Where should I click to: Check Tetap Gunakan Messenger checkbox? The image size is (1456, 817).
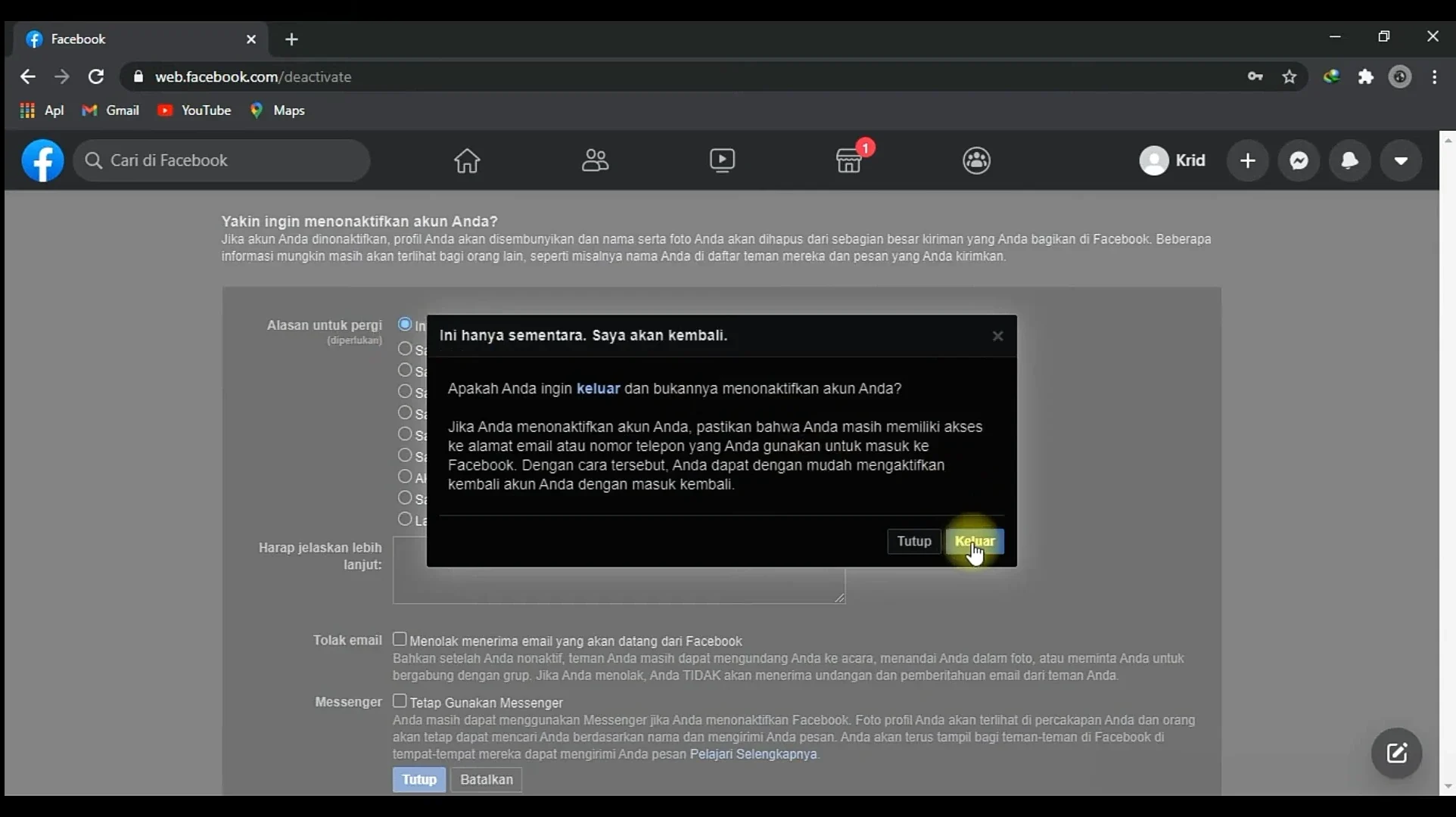coord(400,701)
